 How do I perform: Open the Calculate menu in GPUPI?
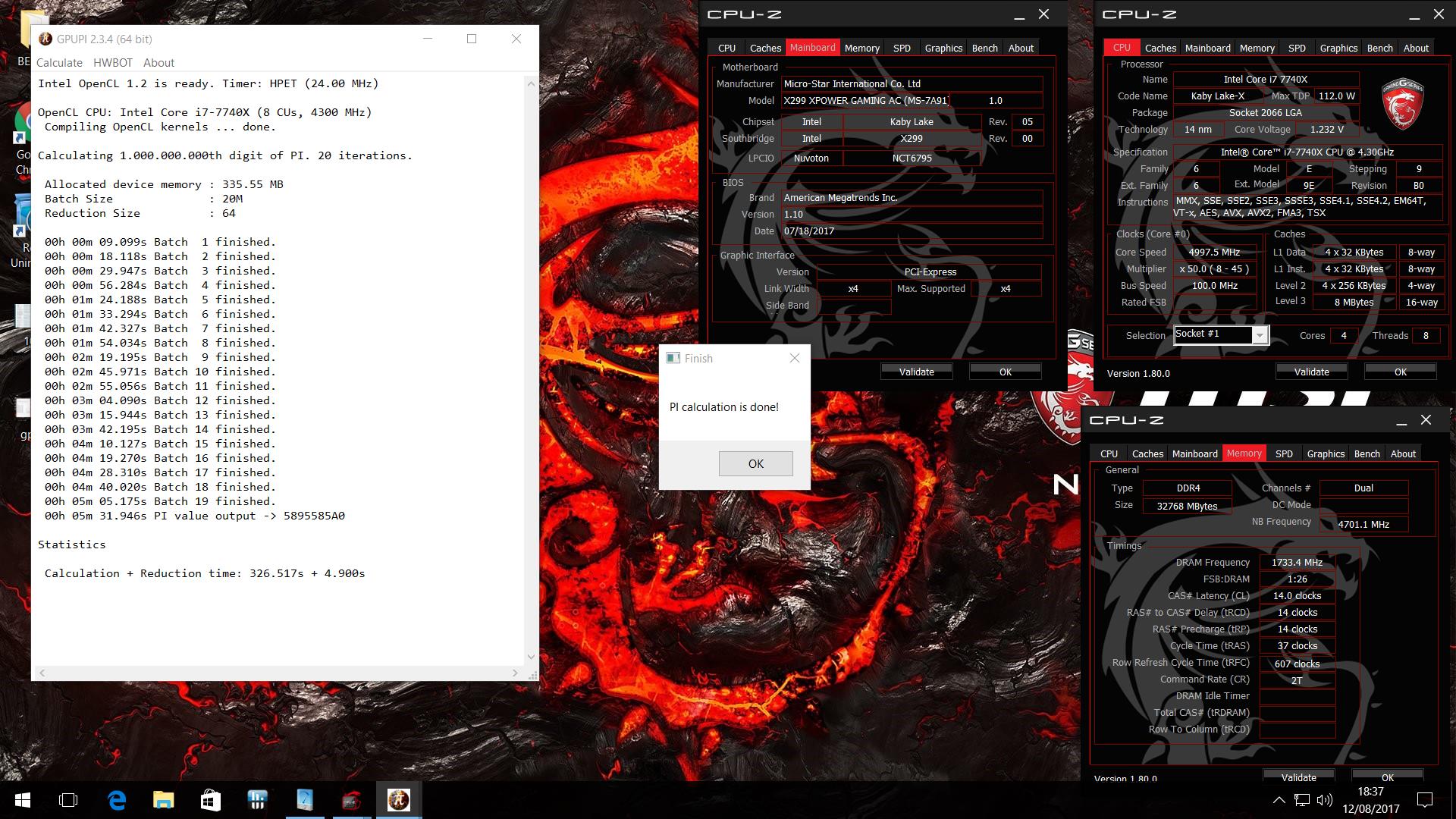coord(59,63)
